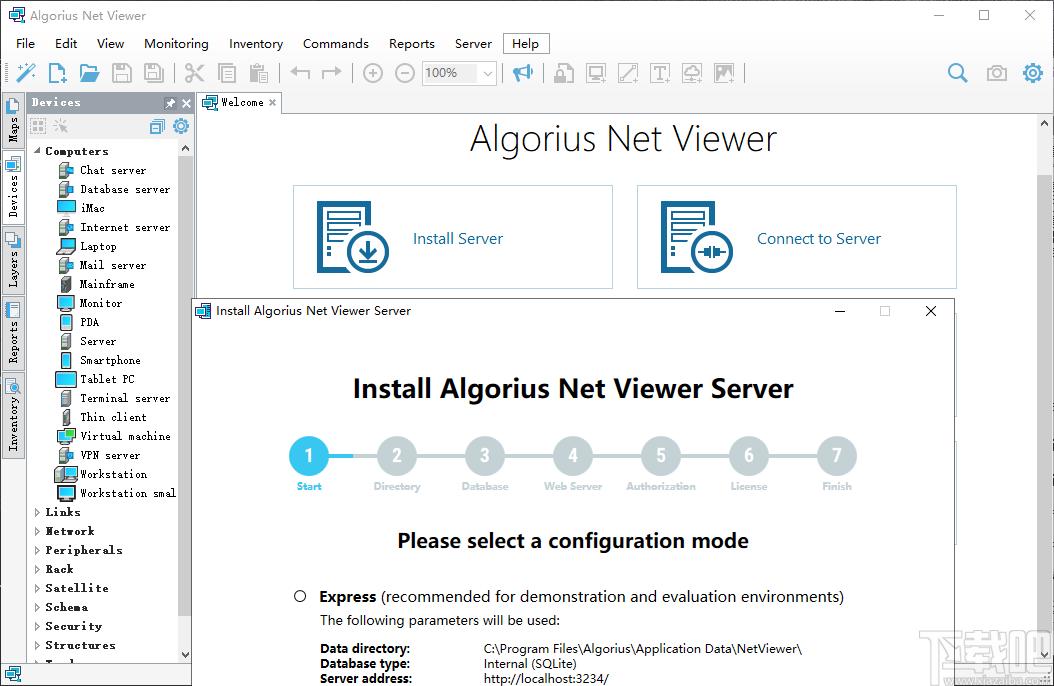Click the search magnifier icon
Screen dimensions: 1054x686
coord(957,73)
